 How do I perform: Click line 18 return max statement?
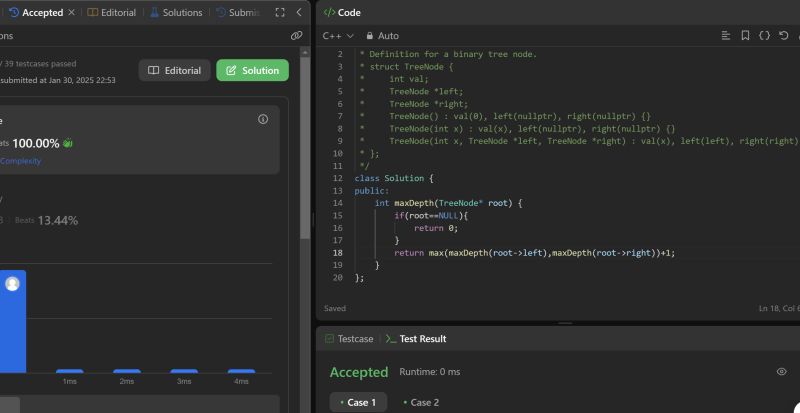tap(535, 253)
